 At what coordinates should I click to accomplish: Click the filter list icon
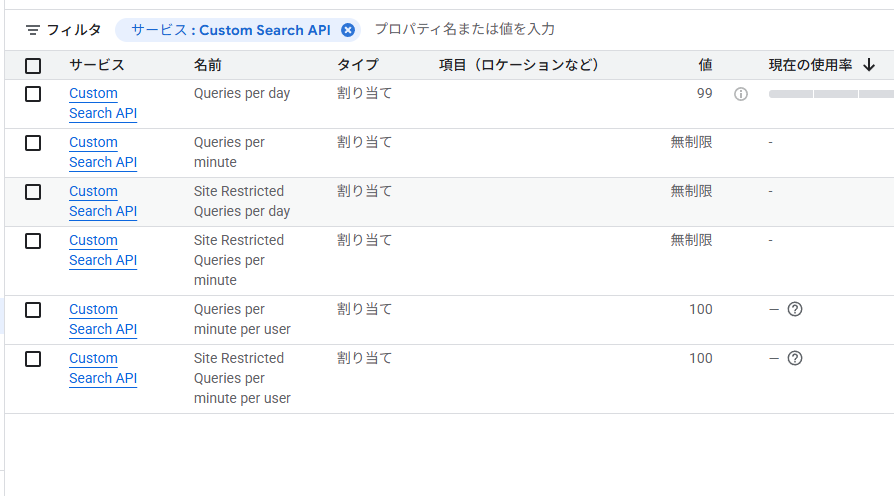pos(33,30)
